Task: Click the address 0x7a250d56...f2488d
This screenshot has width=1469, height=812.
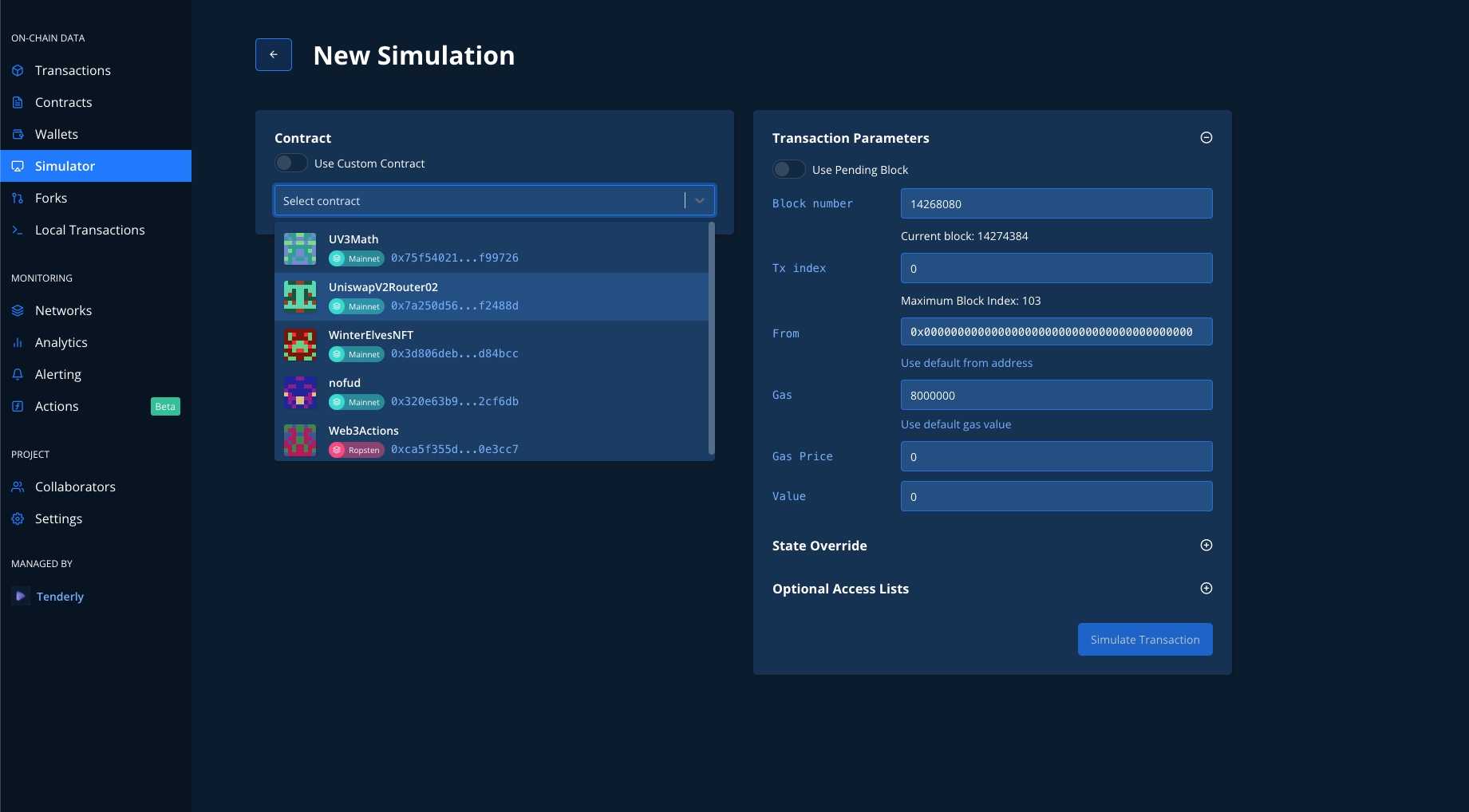Action: [x=455, y=305]
